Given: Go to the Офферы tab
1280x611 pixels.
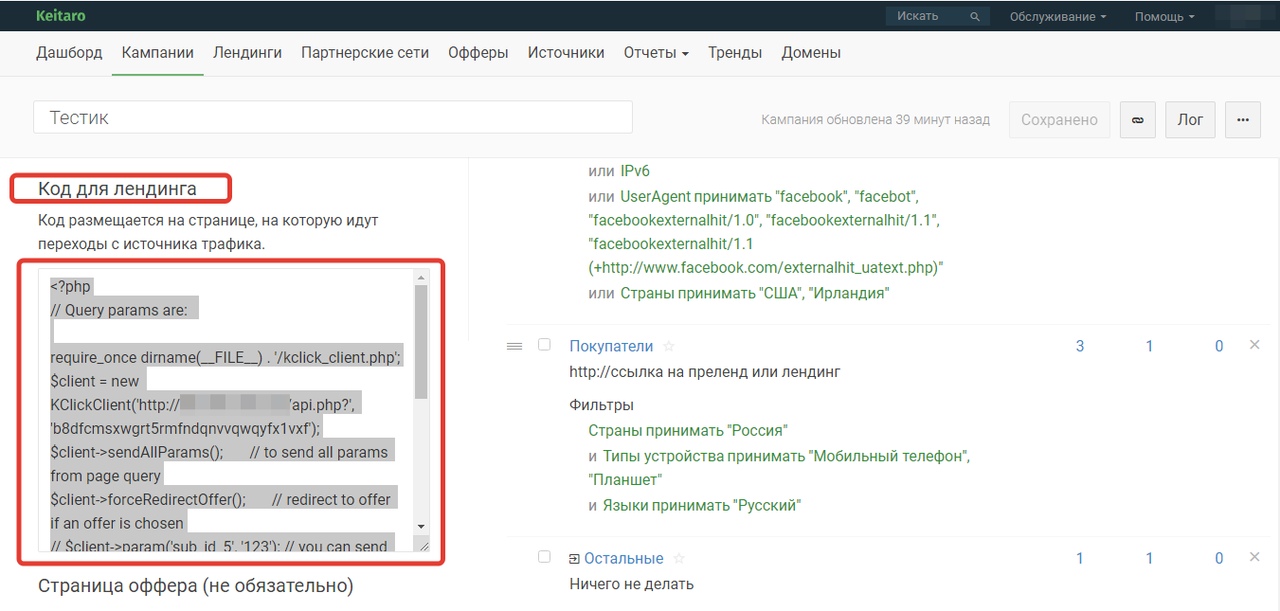Looking at the screenshot, I should point(478,53).
